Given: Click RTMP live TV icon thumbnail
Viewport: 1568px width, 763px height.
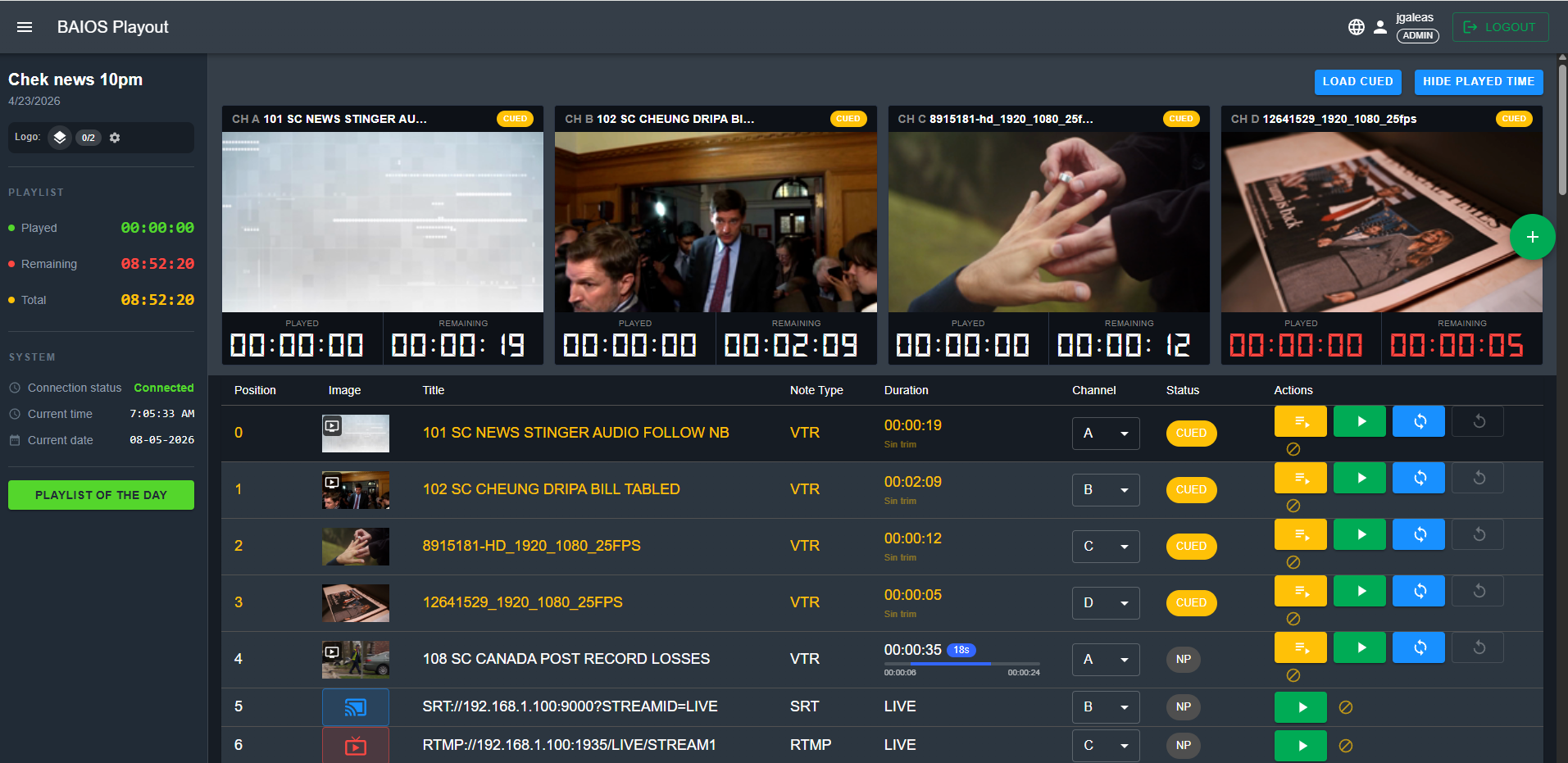Looking at the screenshot, I should click(355, 746).
